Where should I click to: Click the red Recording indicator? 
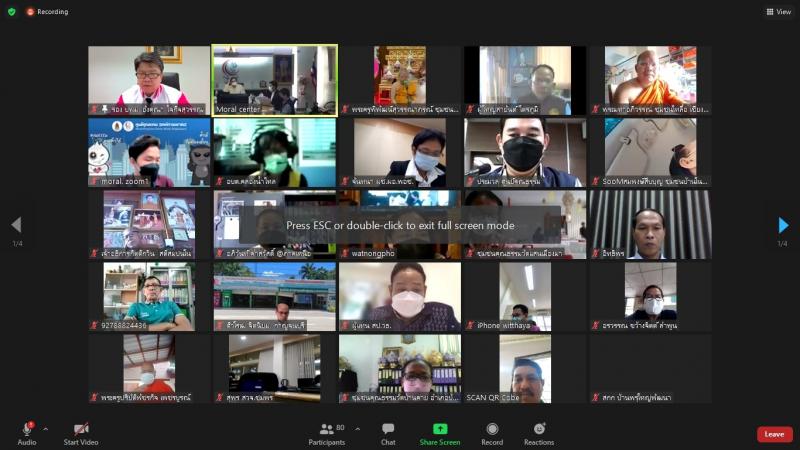[47, 11]
